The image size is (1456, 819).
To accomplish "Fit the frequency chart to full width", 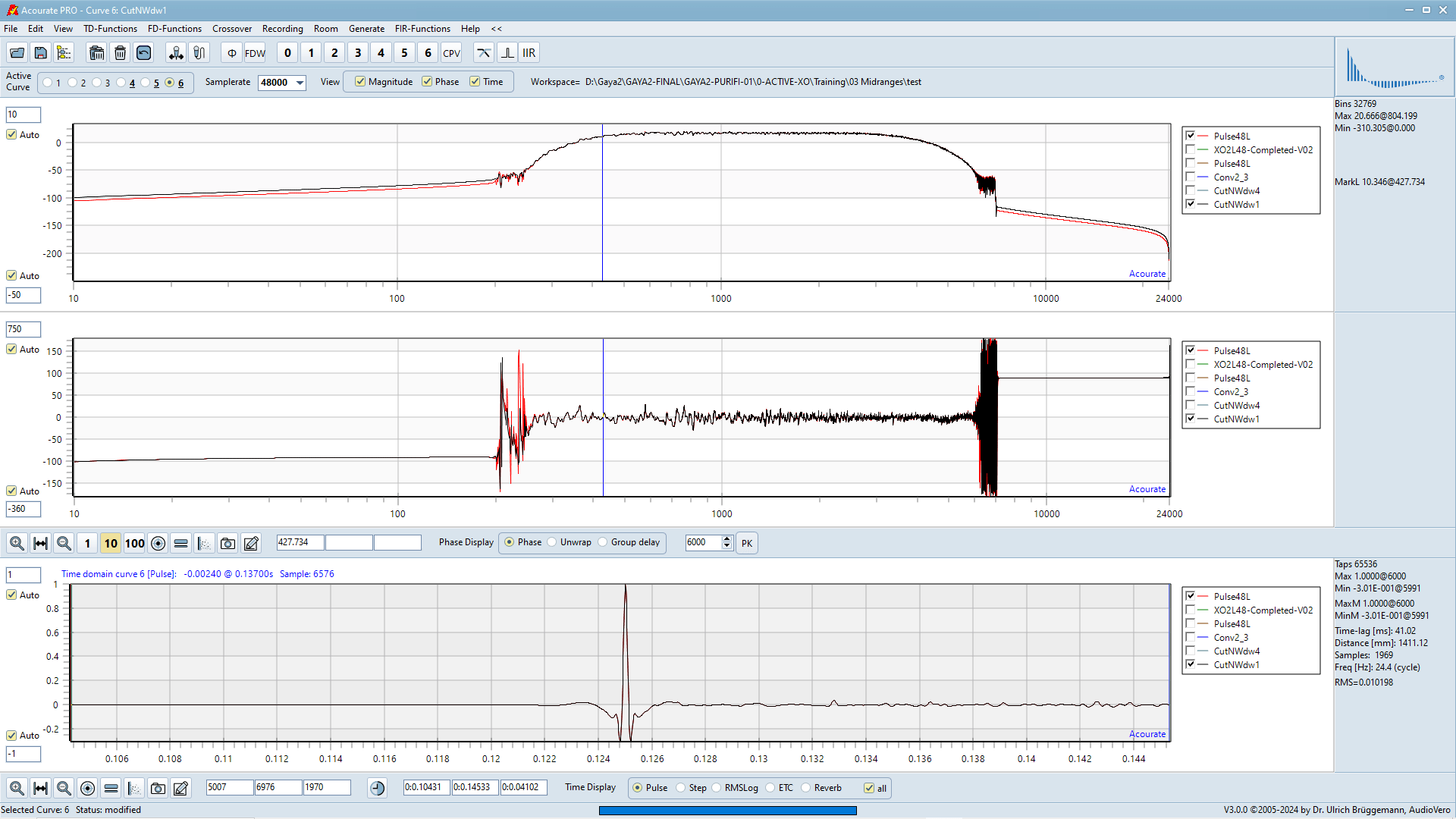I will [x=41, y=543].
